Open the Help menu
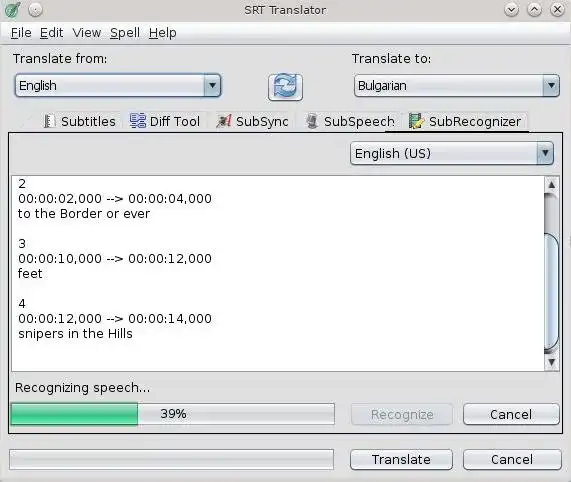Screen dimensions: 571x482 [163, 33]
